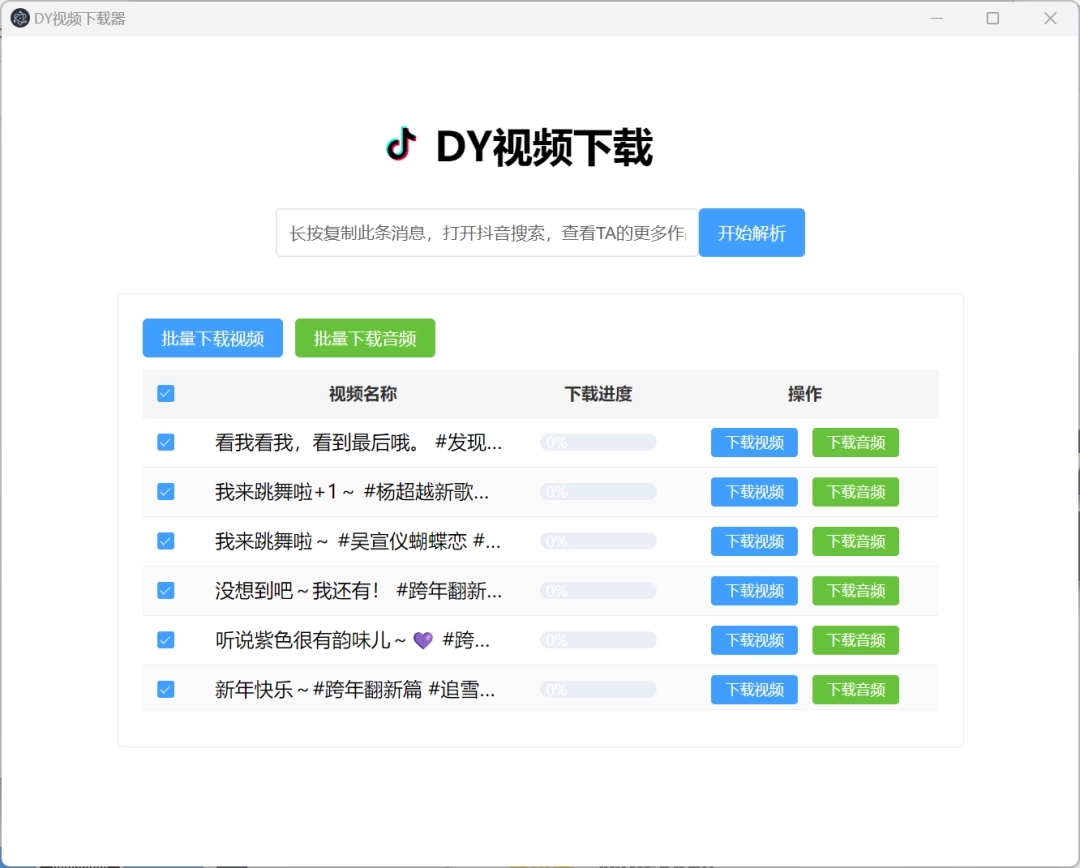Click video title 我来跳舞啦+1～ #杨超越新歌…

point(352,492)
